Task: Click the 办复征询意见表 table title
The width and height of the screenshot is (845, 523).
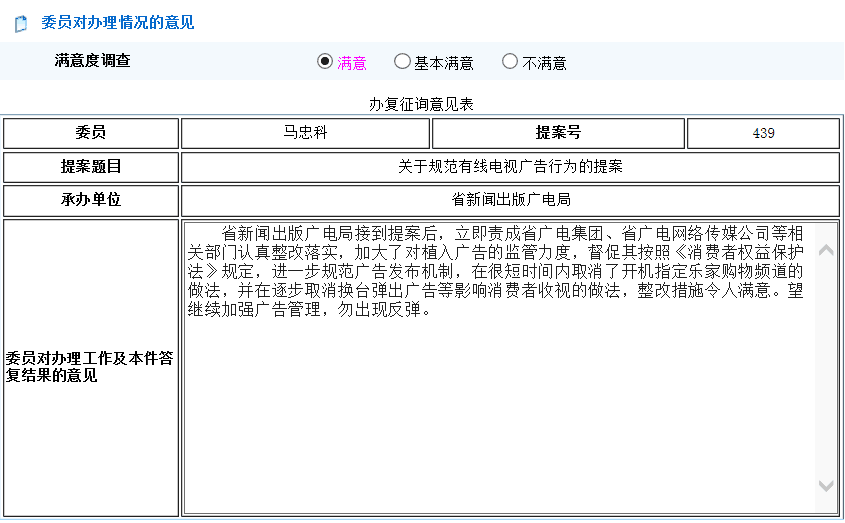Action: [x=421, y=104]
